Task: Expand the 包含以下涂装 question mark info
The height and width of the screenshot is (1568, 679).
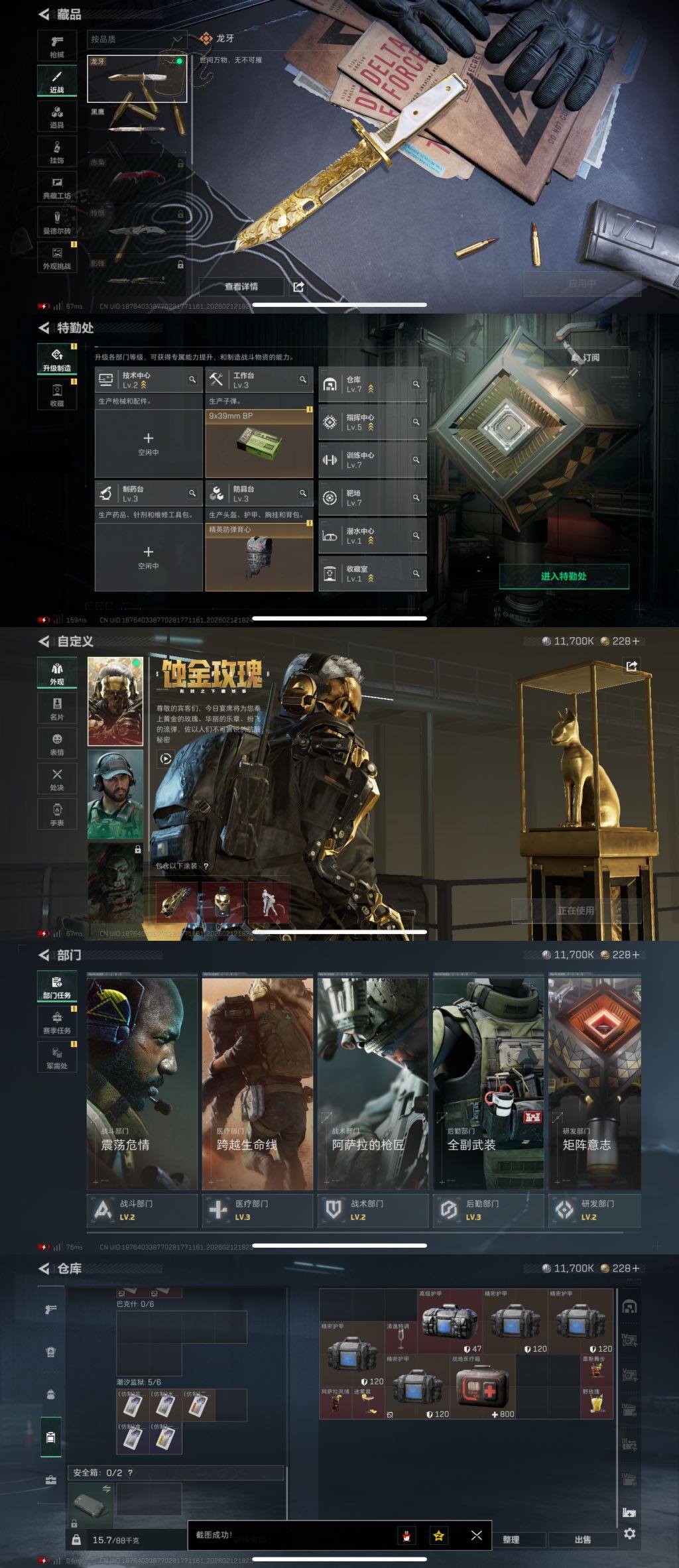Action: [206, 866]
